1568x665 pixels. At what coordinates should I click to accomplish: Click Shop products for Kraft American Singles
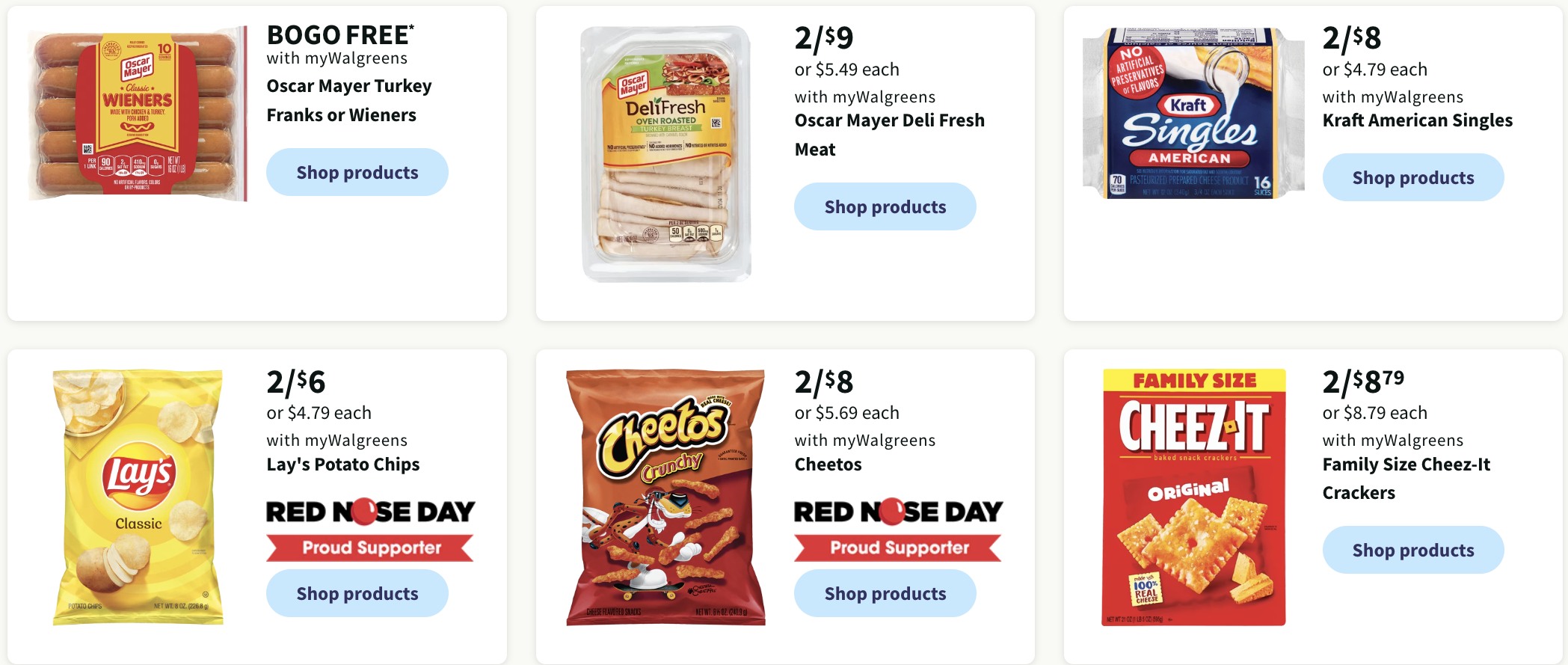pos(1413,177)
